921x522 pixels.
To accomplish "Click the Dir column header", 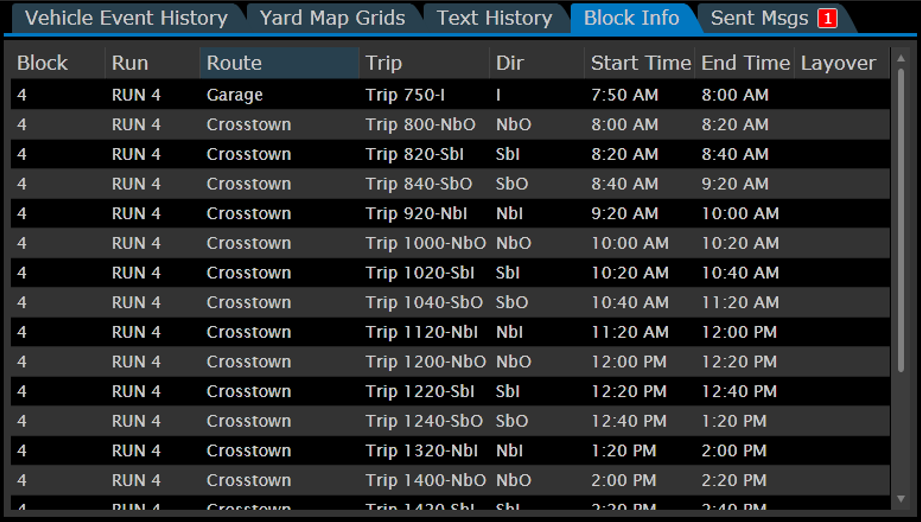I will (x=535, y=63).
